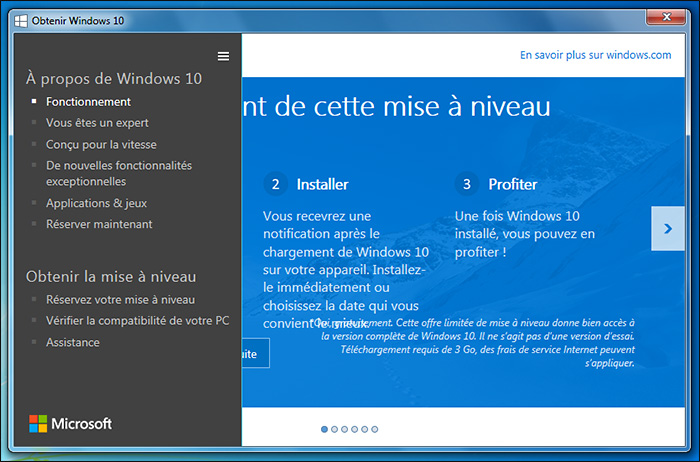Click Réserver maintenant in the sidebar
The width and height of the screenshot is (700, 462).
pyautogui.click(x=99, y=224)
